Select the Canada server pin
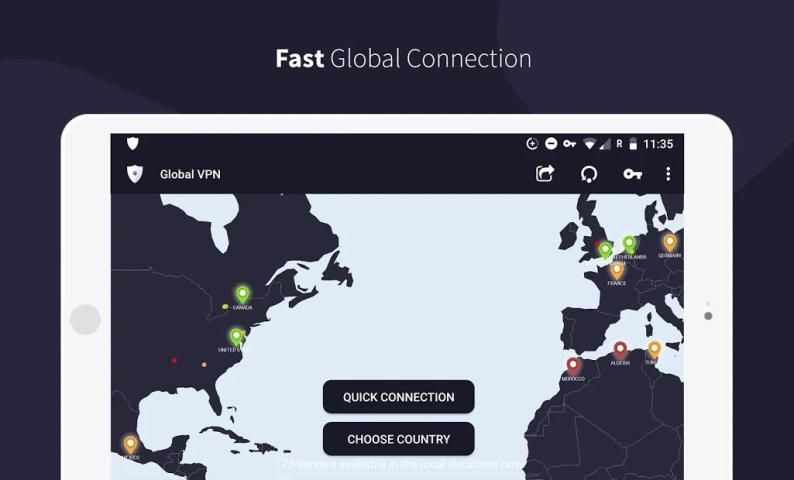The width and height of the screenshot is (794, 480). pos(242,294)
